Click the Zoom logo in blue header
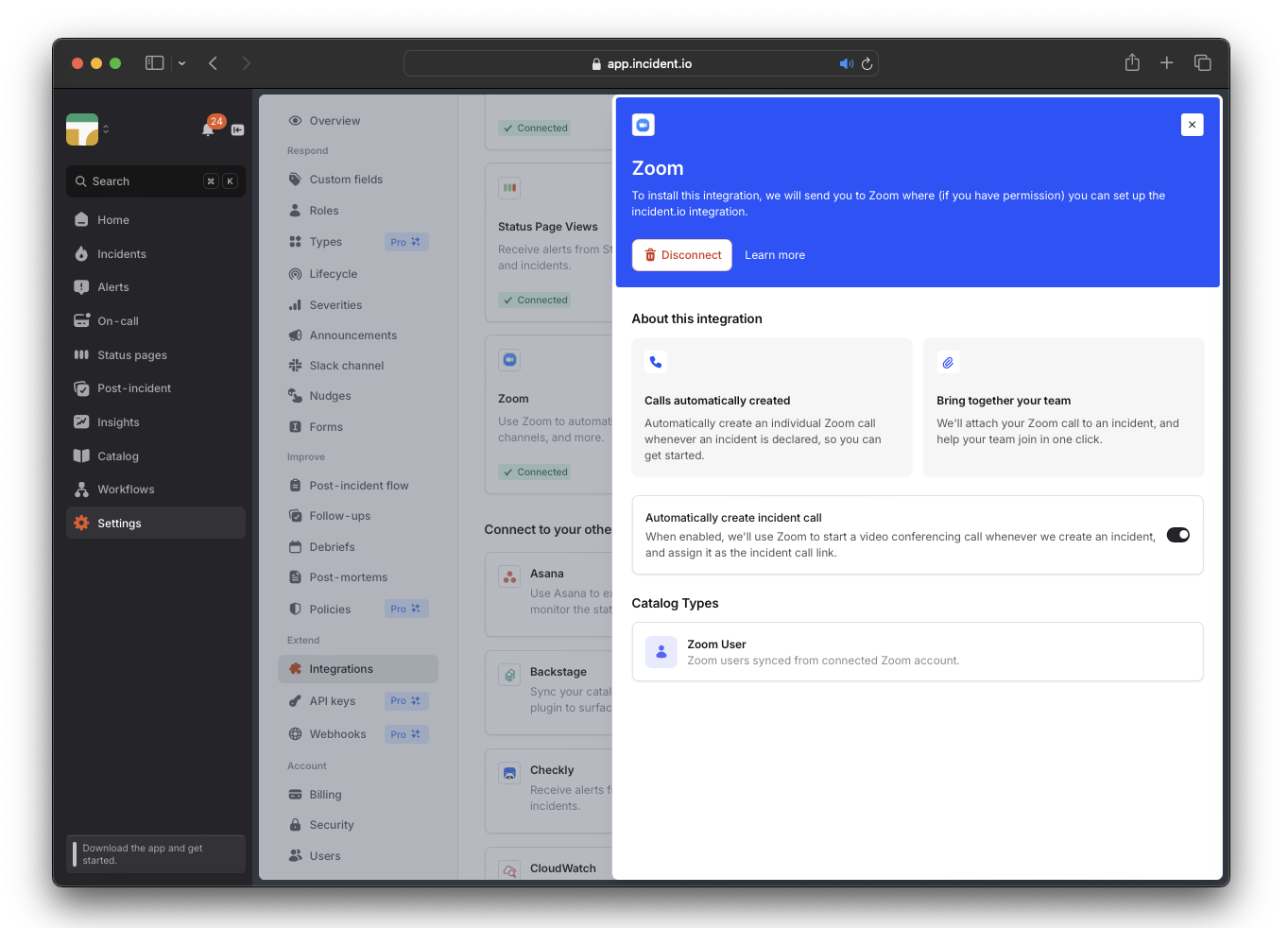 coord(644,125)
